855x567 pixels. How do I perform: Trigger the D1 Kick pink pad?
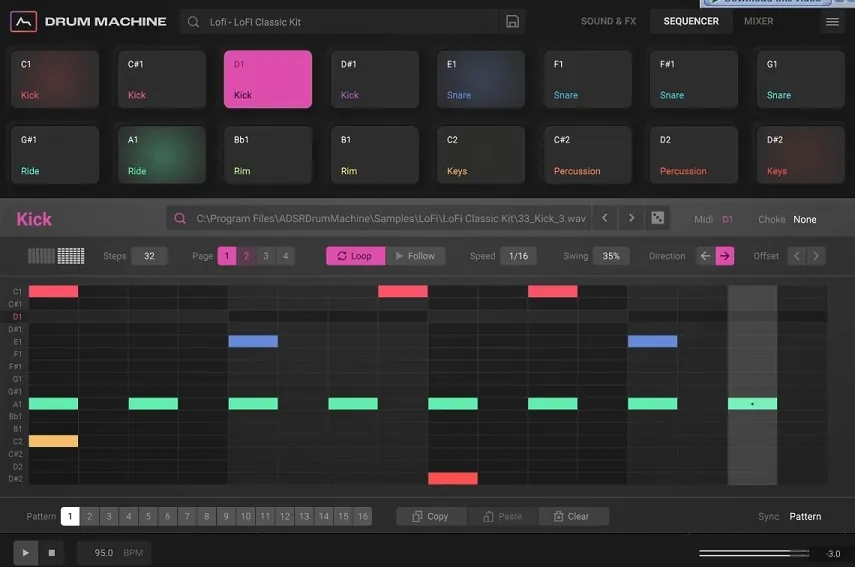[x=268, y=79]
